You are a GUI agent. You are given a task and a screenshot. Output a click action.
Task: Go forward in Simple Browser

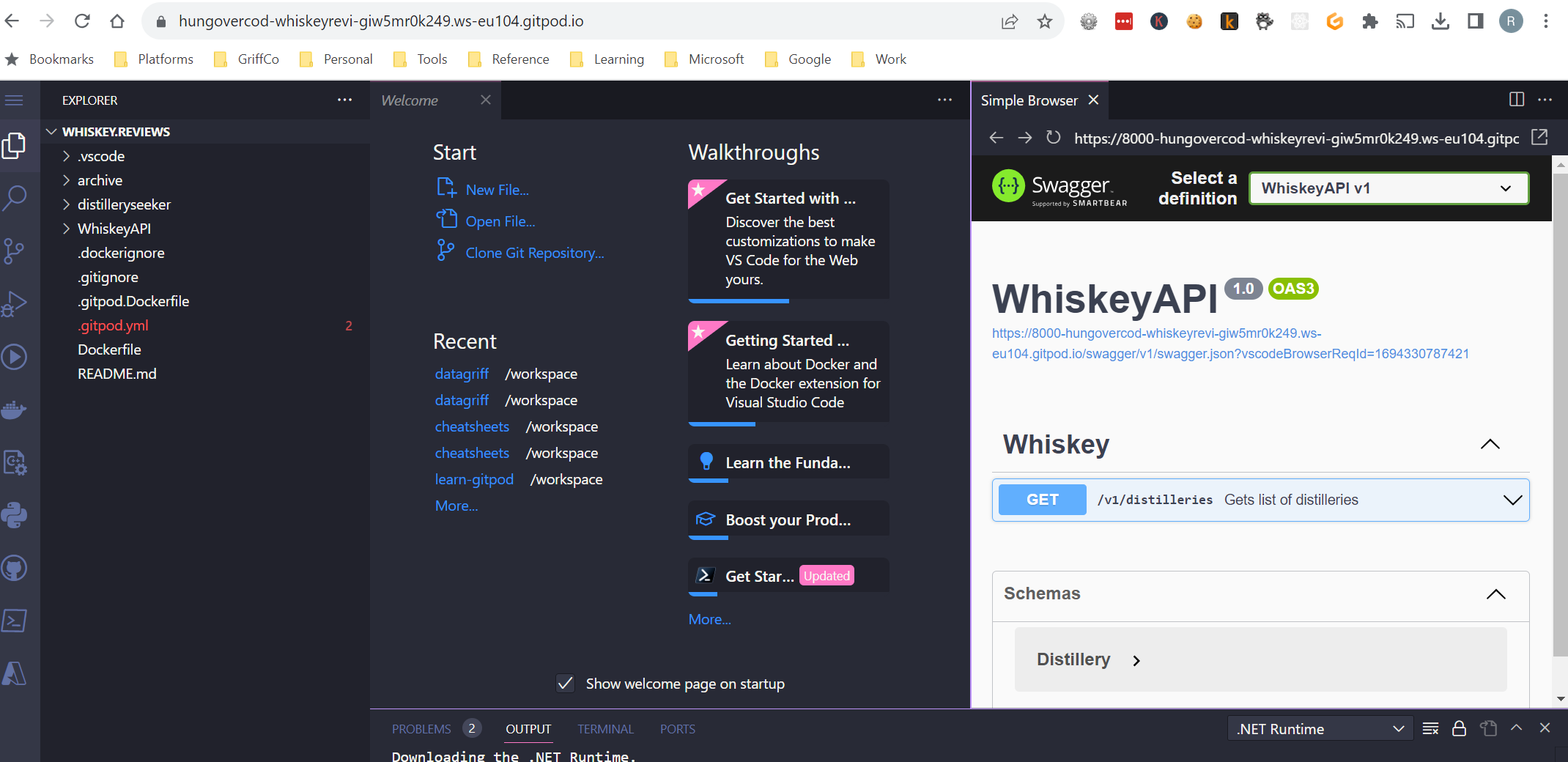(1024, 138)
